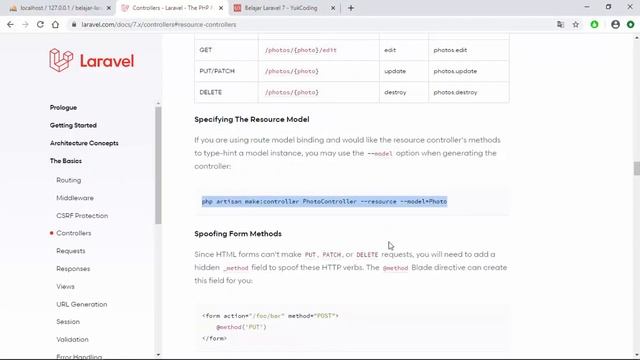Open the Session docs link
This screenshot has height=360, width=640.
68,322
